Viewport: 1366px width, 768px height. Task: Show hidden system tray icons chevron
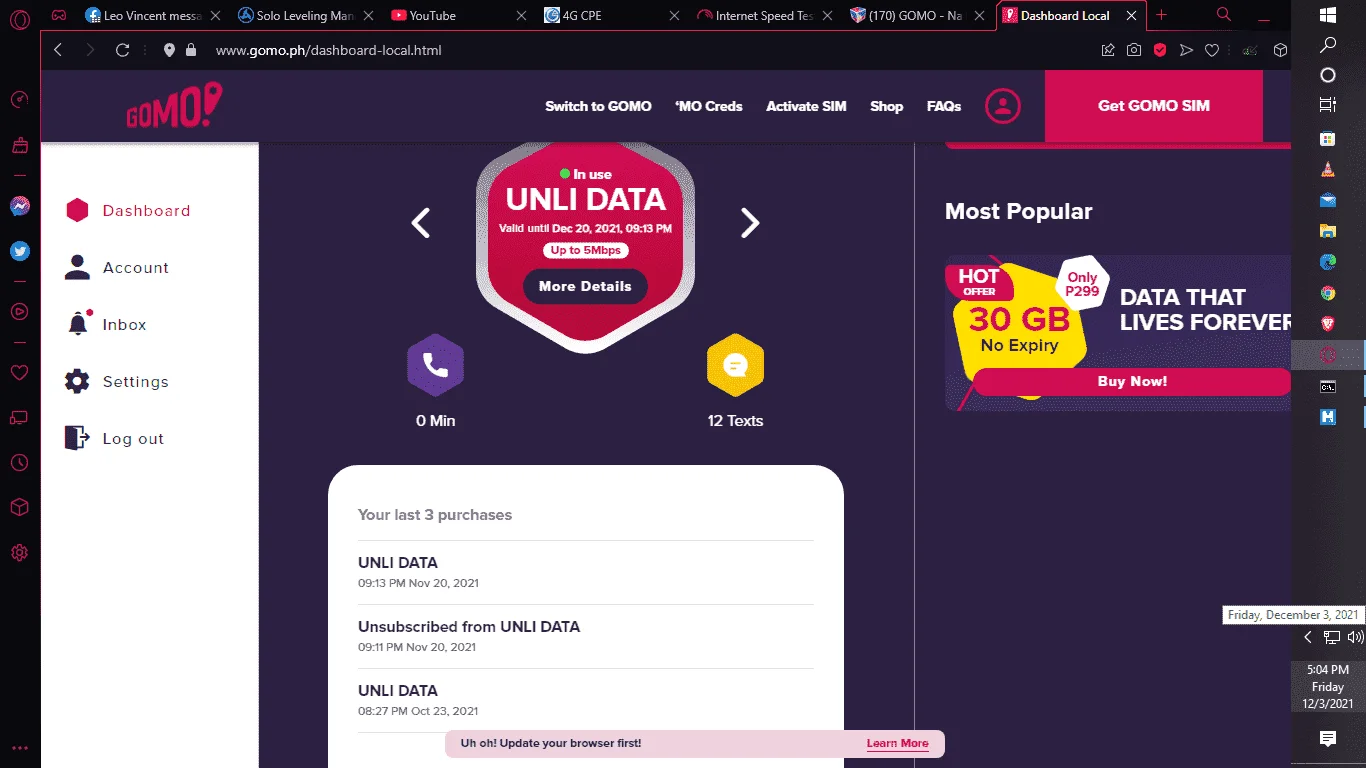pos(1307,637)
